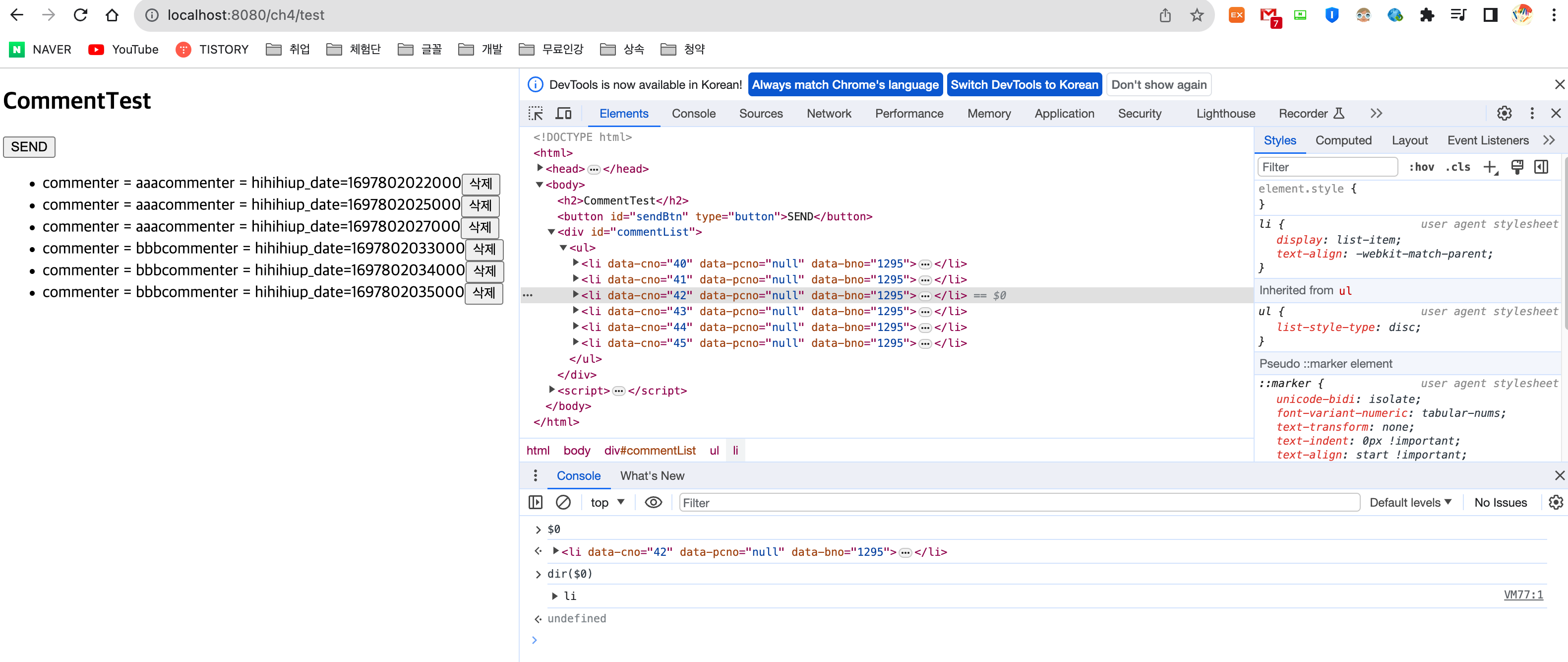
Task: Toggle the .cls element classes panel
Action: (x=1458, y=167)
